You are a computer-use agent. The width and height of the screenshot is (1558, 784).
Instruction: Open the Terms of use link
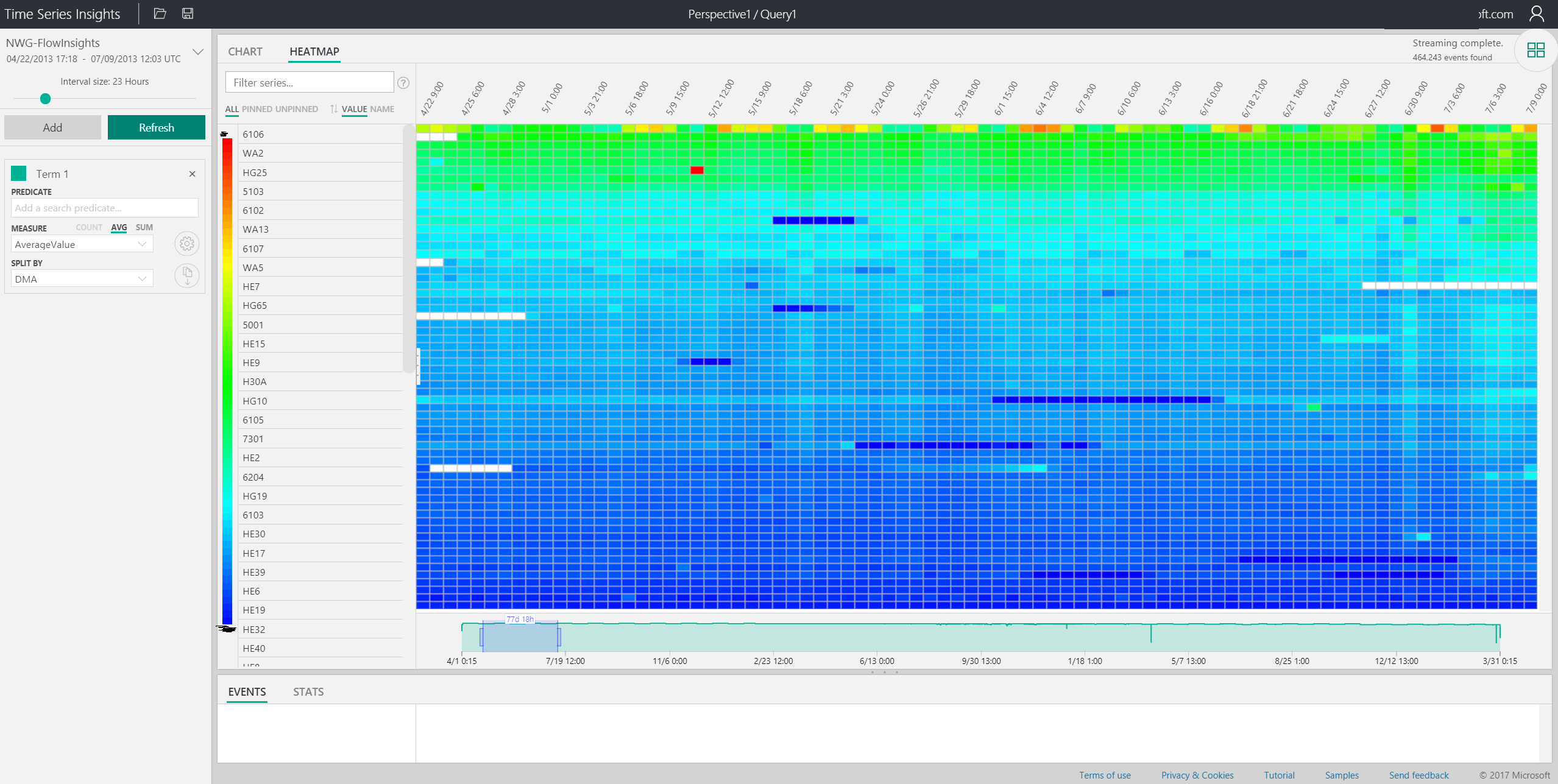pyautogui.click(x=1105, y=775)
